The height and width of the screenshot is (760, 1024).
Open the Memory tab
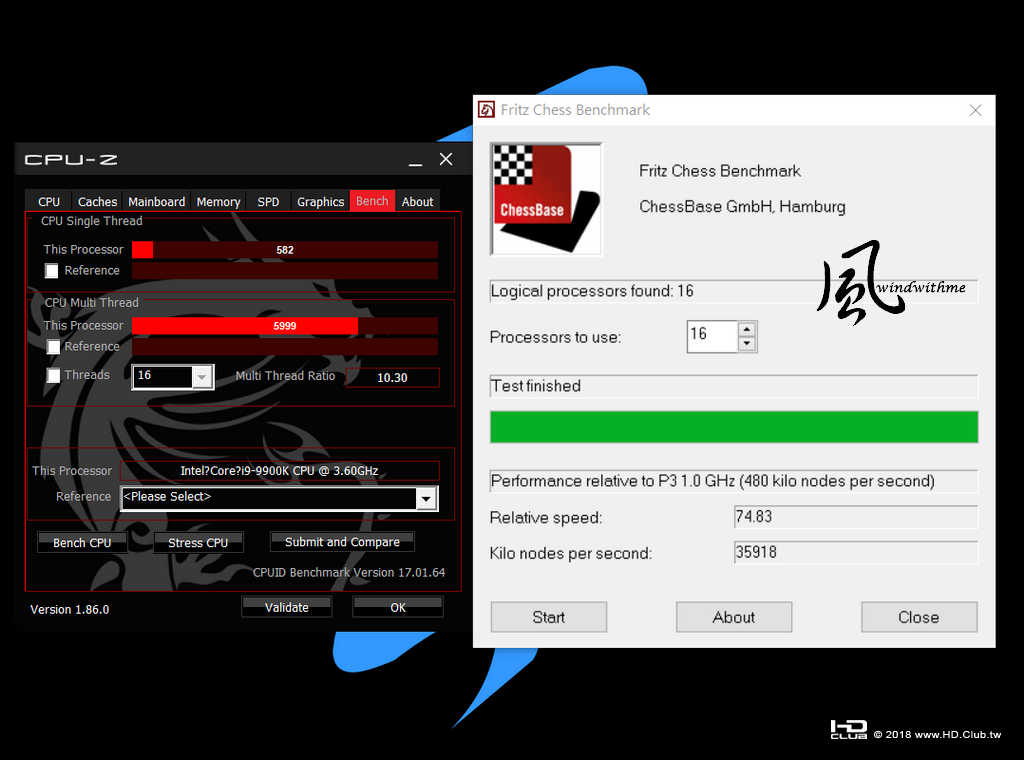[218, 202]
